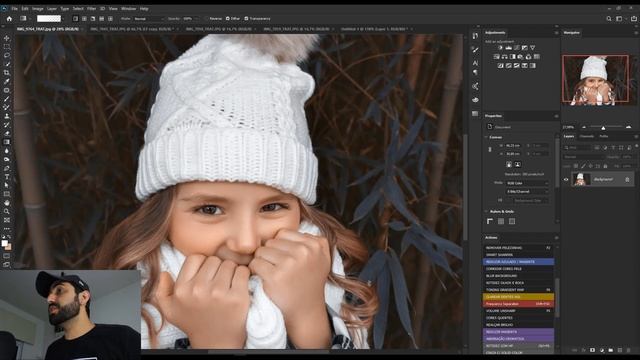Select the Rectangular Marquee tool
The width and height of the screenshot is (640, 360).
(x=7, y=47)
